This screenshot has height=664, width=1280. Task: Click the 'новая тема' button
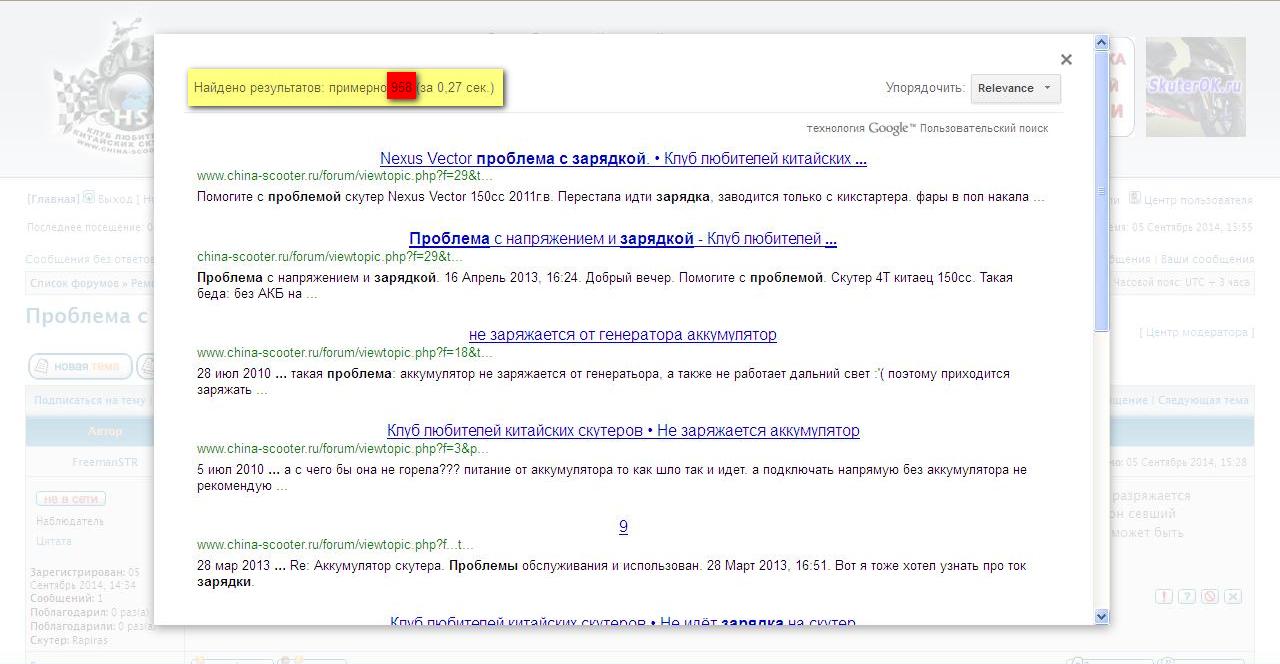80,366
